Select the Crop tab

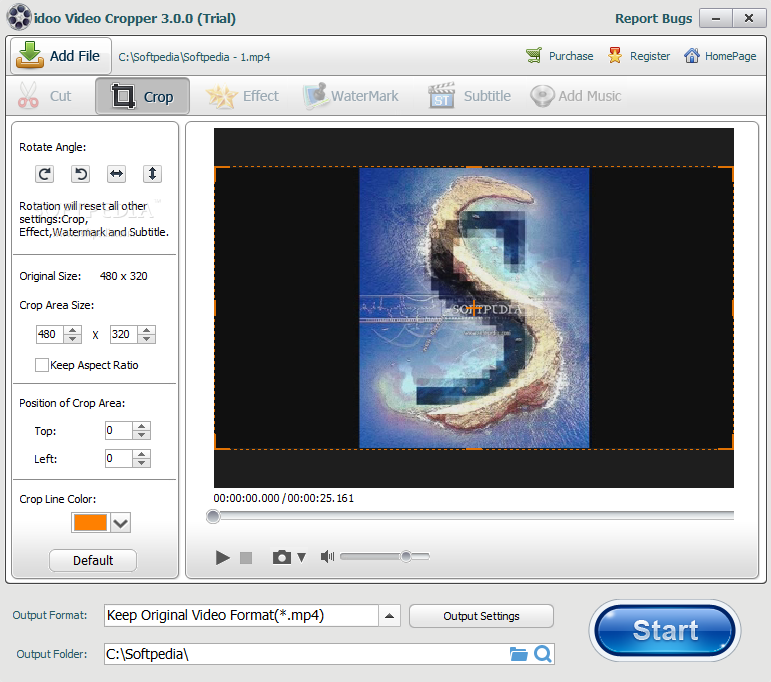[143, 96]
